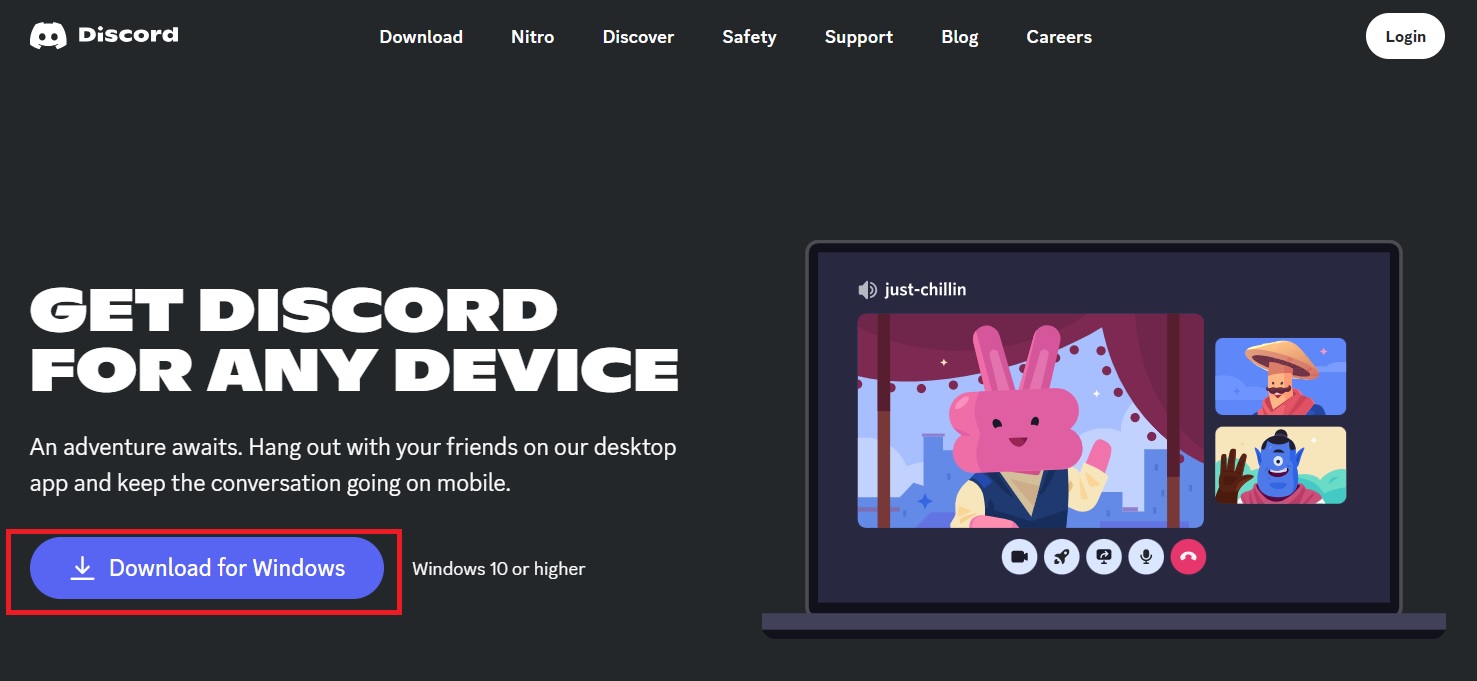Click the screen share icon
The width and height of the screenshot is (1477, 681).
click(1104, 557)
